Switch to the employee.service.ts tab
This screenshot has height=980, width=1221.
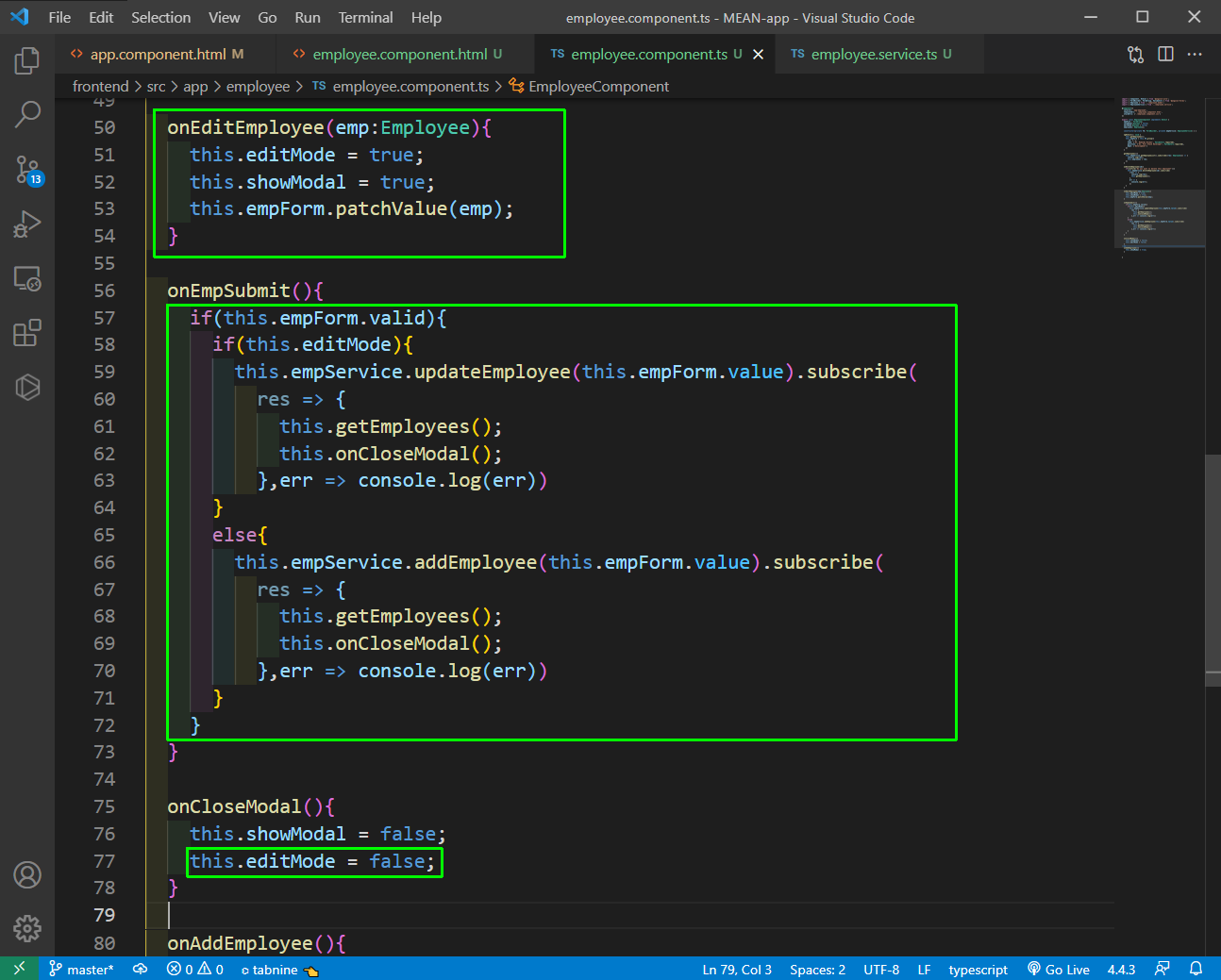point(879,55)
